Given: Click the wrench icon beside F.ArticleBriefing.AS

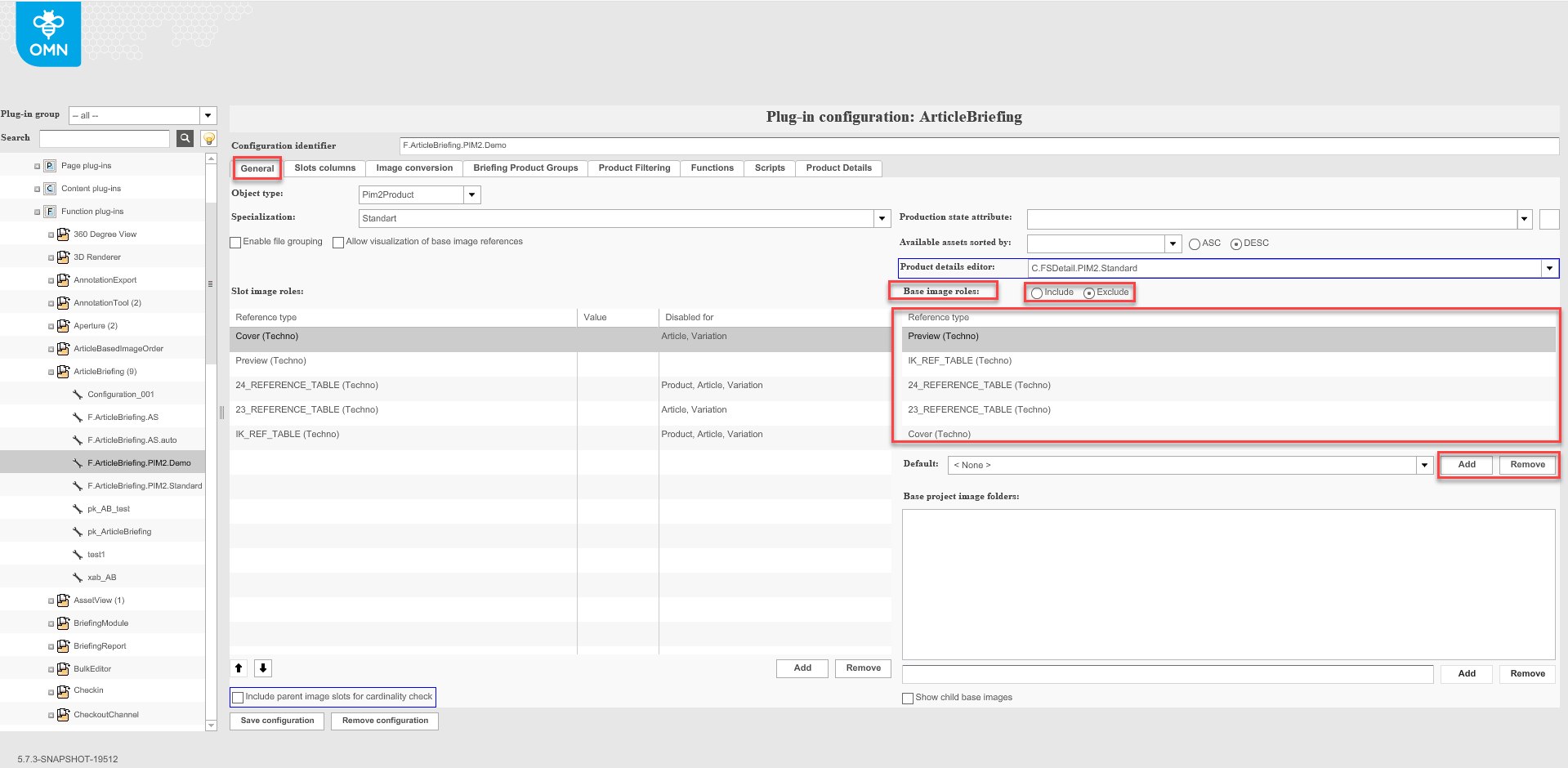Looking at the screenshot, I should [x=78, y=417].
